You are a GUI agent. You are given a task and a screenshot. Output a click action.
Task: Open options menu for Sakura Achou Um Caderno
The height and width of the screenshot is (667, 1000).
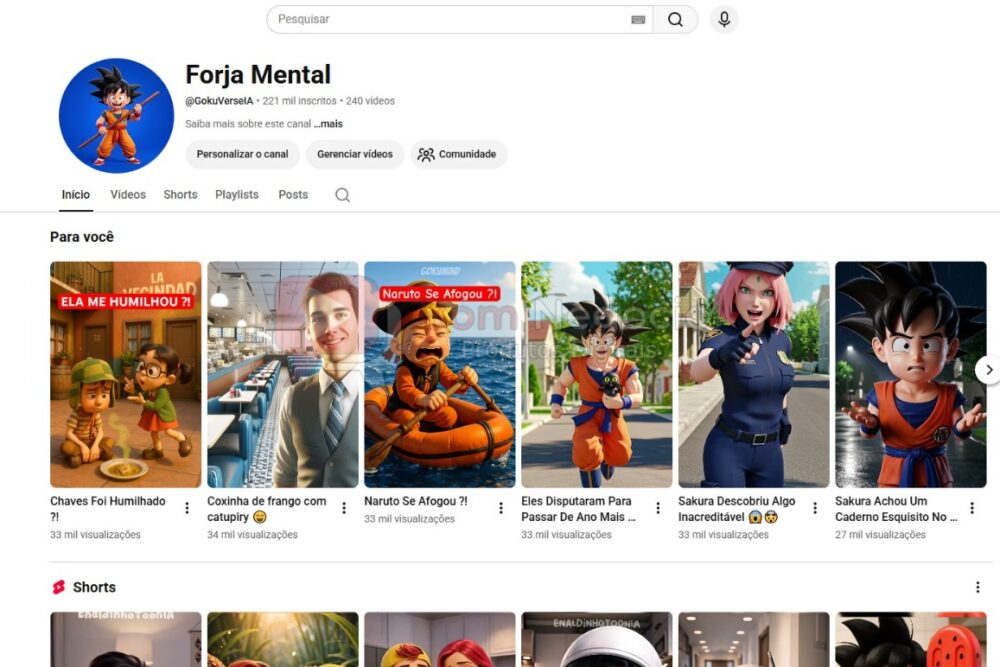(971, 508)
